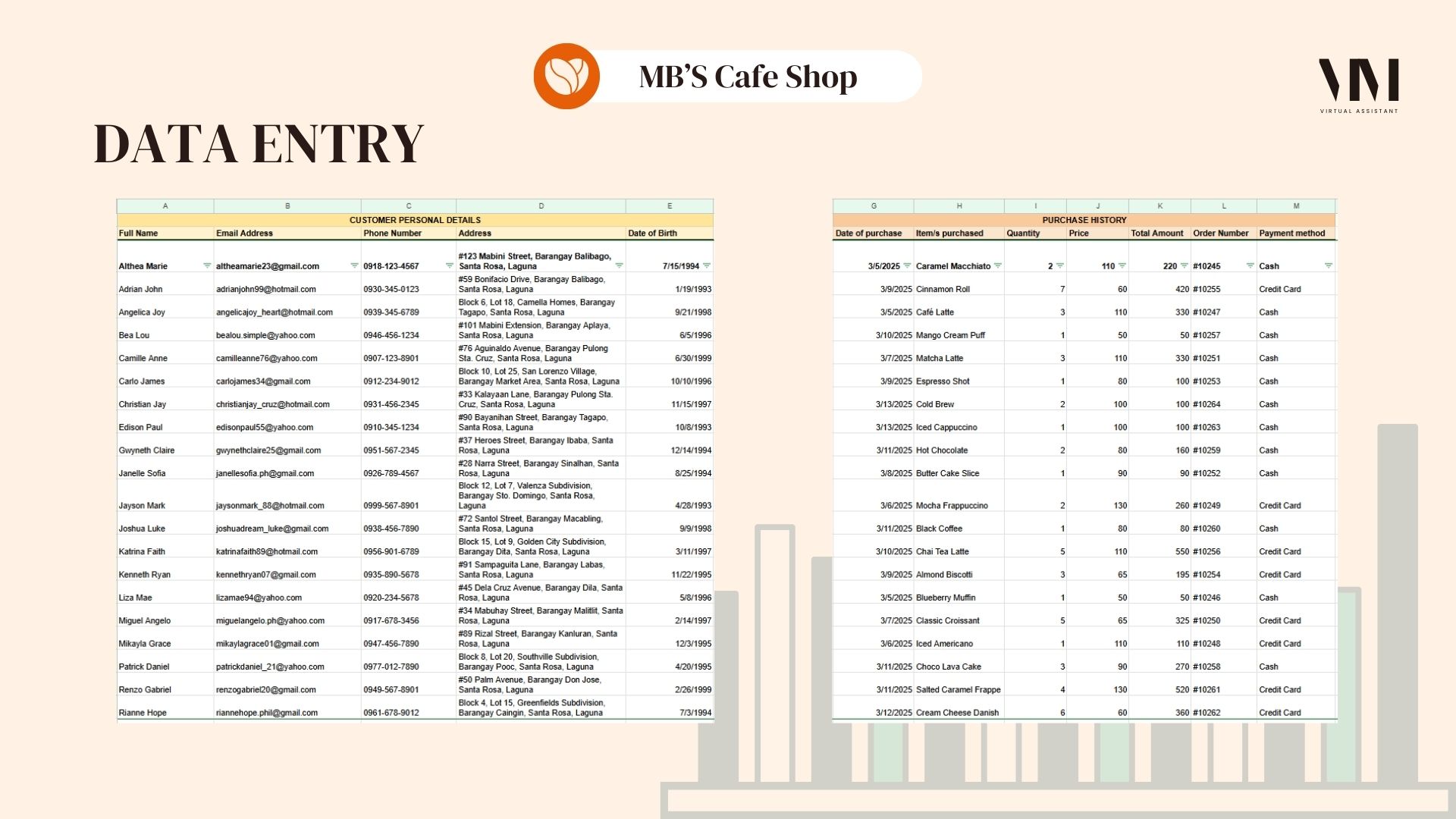Click filter icon in Althea Marie cell
The height and width of the screenshot is (819, 1456).
pyautogui.click(x=207, y=266)
